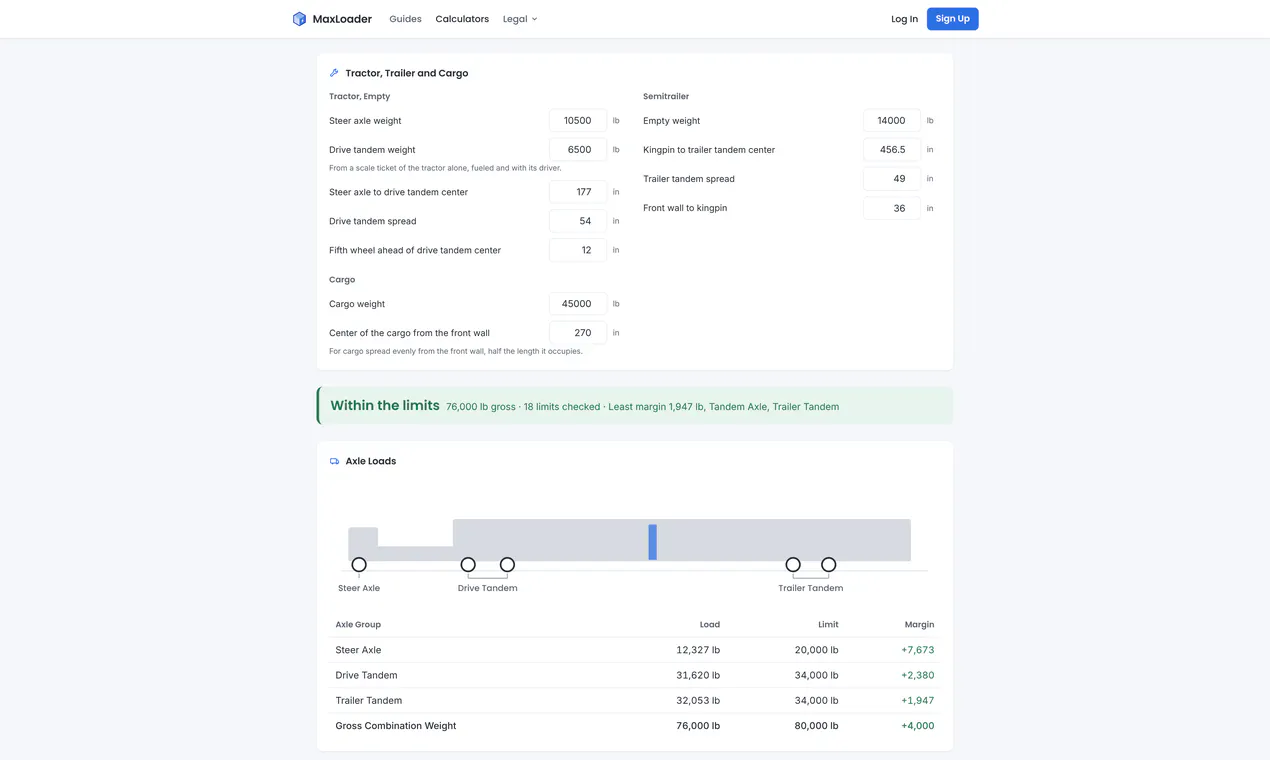Go to the Calculators section

[x=462, y=19]
